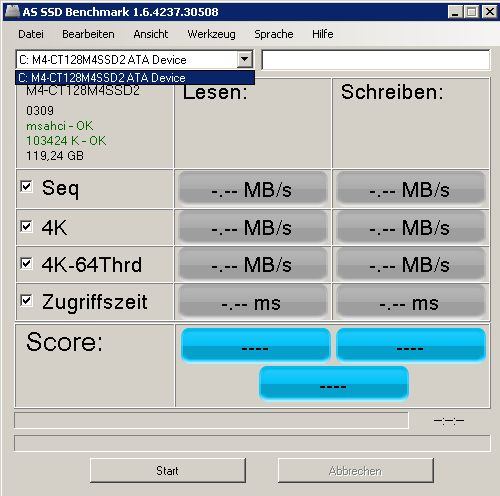Image resolution: width=500 pixels, height=496 pixels.
Task: Click the Seq write result field
Action: coord(410,189)
